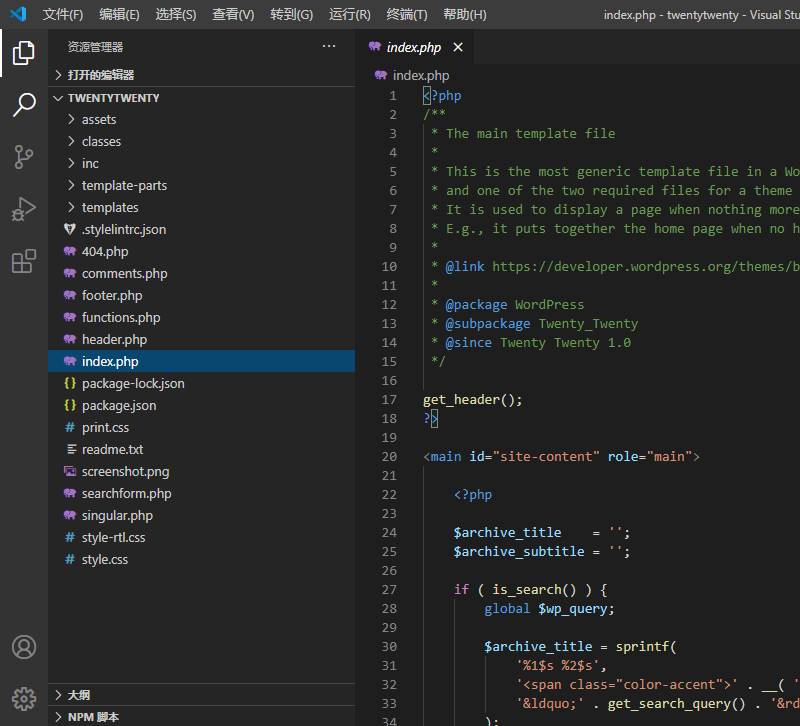Open the developer.wordpress.org link in comment
800x726 pixels.
point(645,266)
